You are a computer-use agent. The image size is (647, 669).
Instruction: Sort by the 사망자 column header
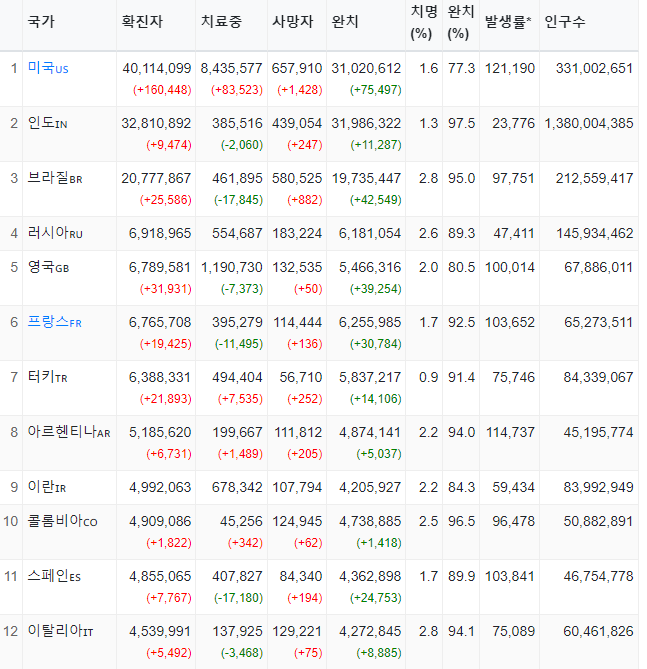(x=293, y=21)
